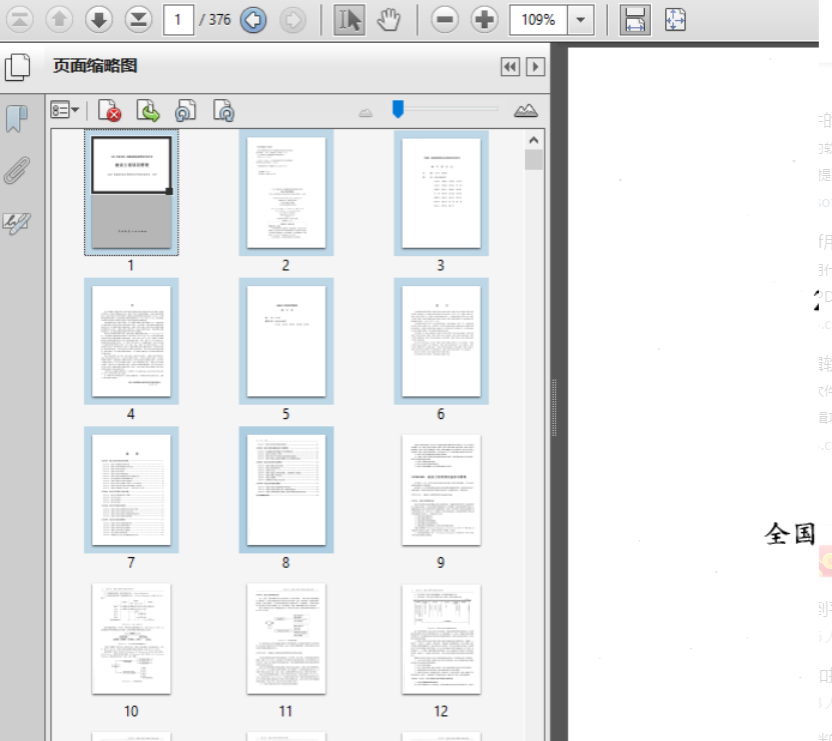832x741 pixels.
Task: Activate the text selection tool
Action: (x=349, y=20)
